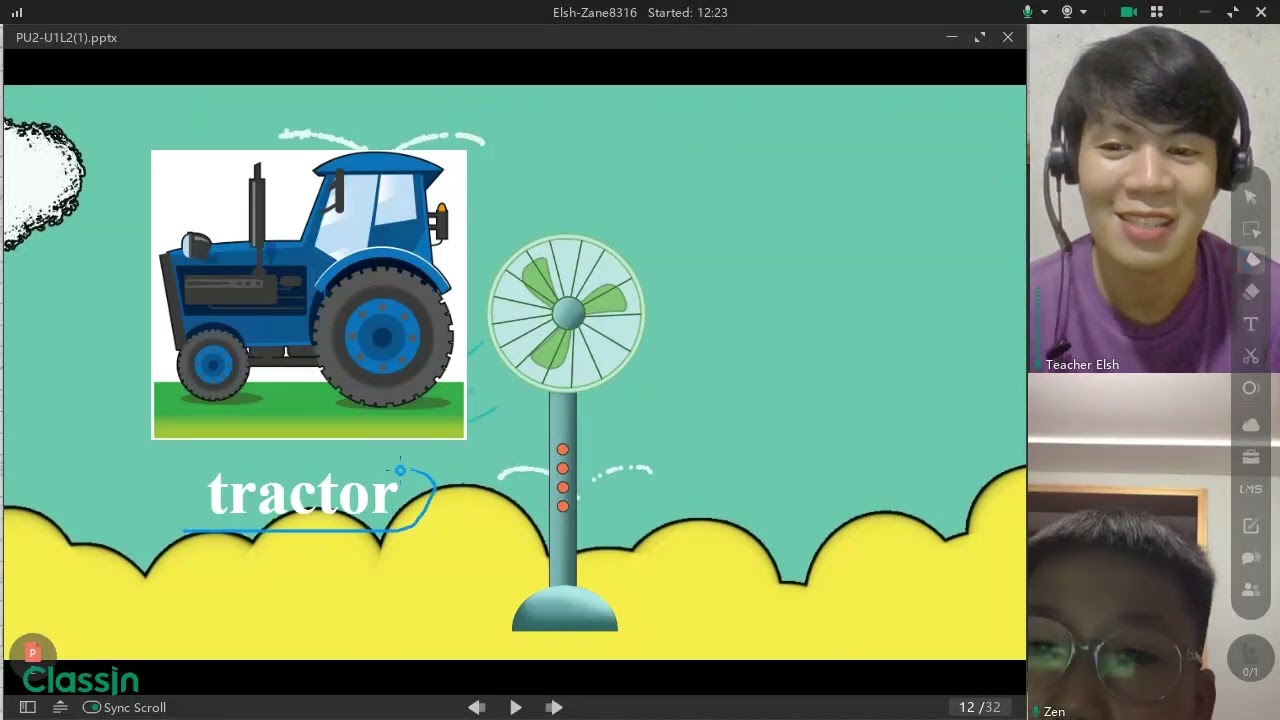This screenshot has height=720, width=1280.
Task: Open the participants roster icon
Action: (1251, 590)
